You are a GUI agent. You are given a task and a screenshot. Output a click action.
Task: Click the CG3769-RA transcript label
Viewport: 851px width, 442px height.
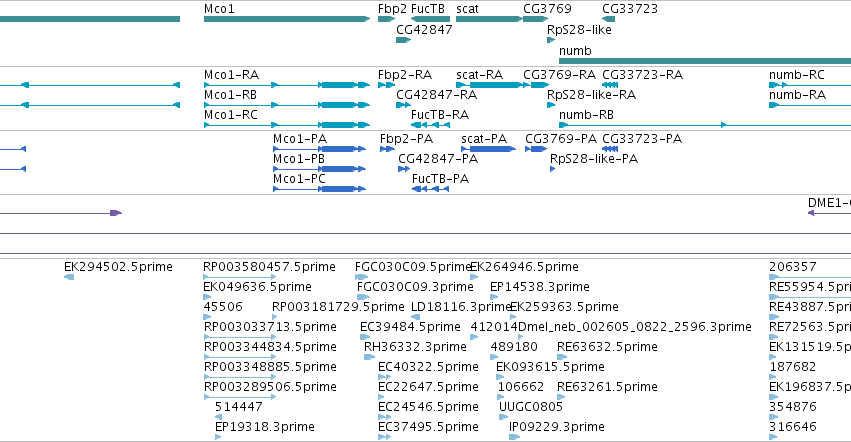[559, 74]
